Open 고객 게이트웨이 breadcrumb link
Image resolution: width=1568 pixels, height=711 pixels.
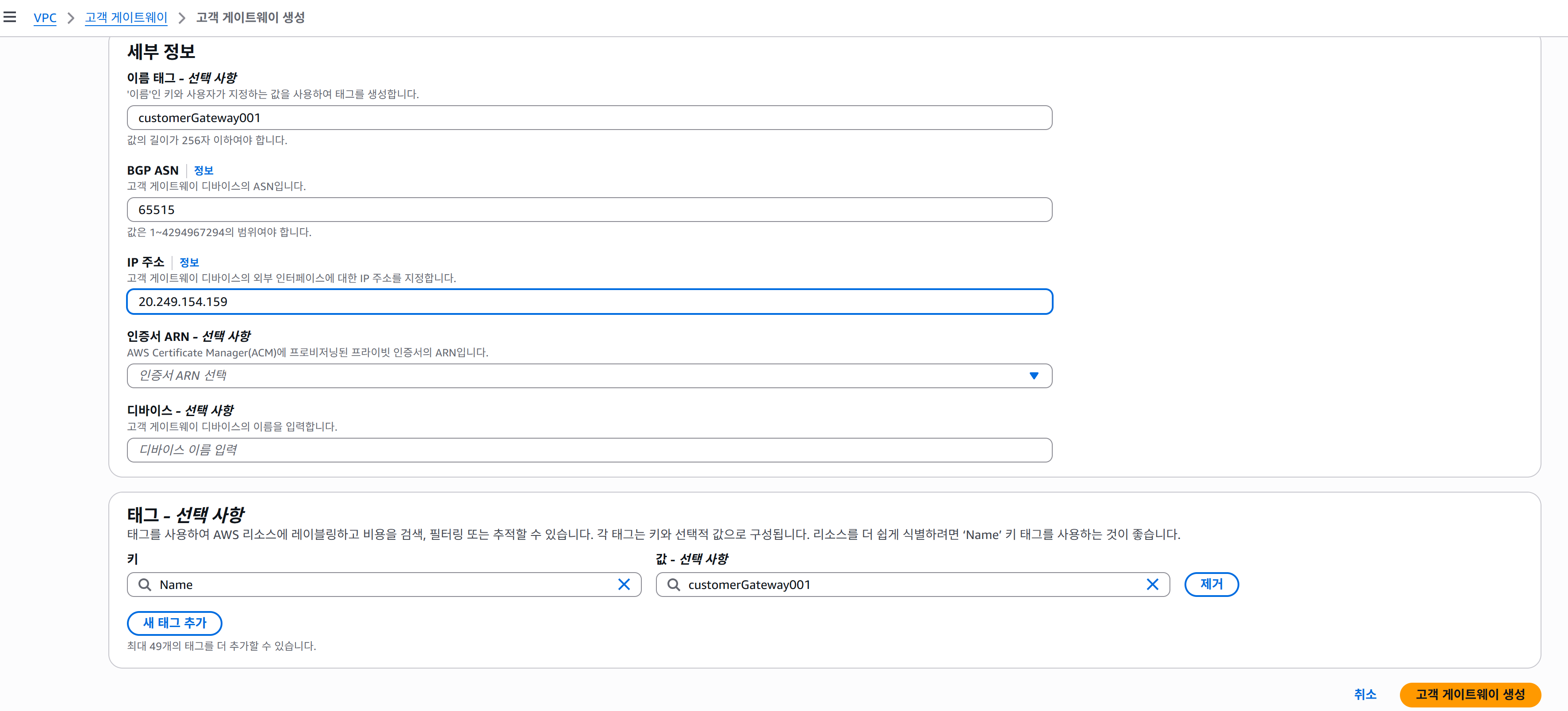(126, 18)
